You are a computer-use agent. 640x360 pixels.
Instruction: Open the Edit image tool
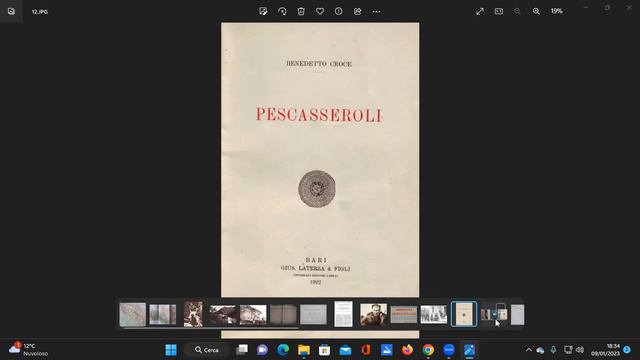pyautogui.click(x=263, y=11)
